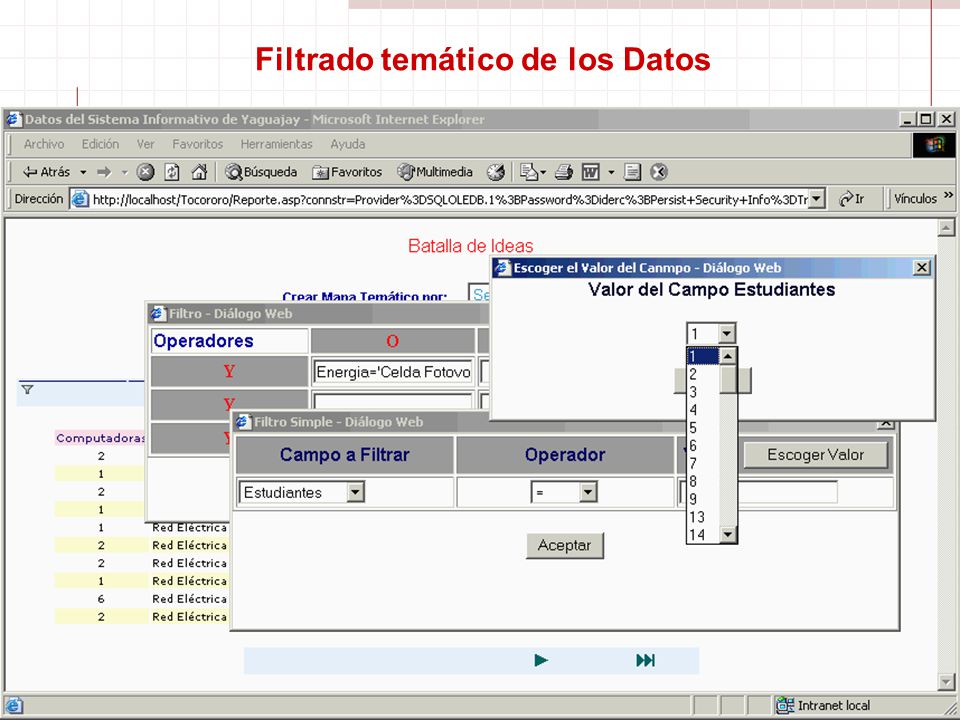960x720 pixels.
Task: Click the page icon beside the URL
Action: (x=80, y=199)
